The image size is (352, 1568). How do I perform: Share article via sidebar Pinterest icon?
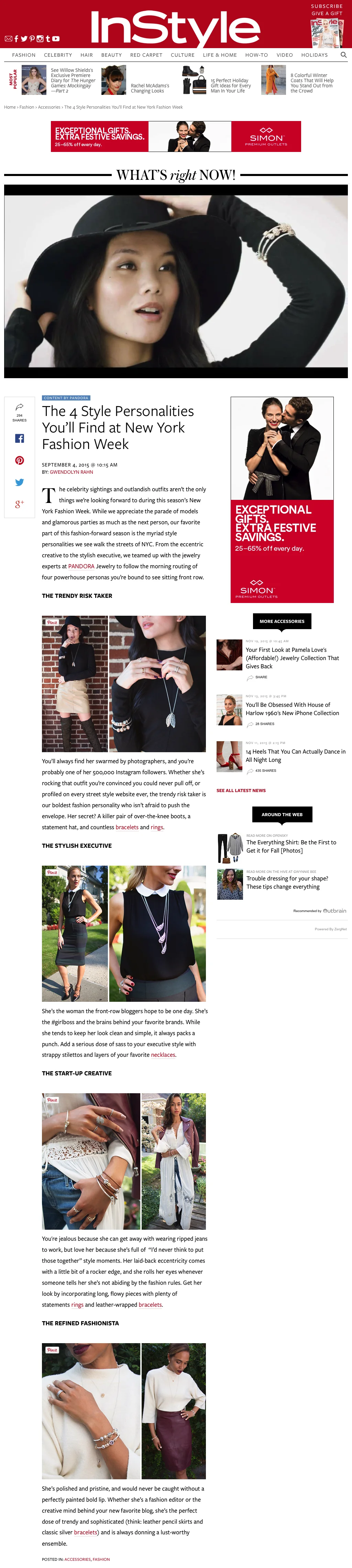(20, 460)
